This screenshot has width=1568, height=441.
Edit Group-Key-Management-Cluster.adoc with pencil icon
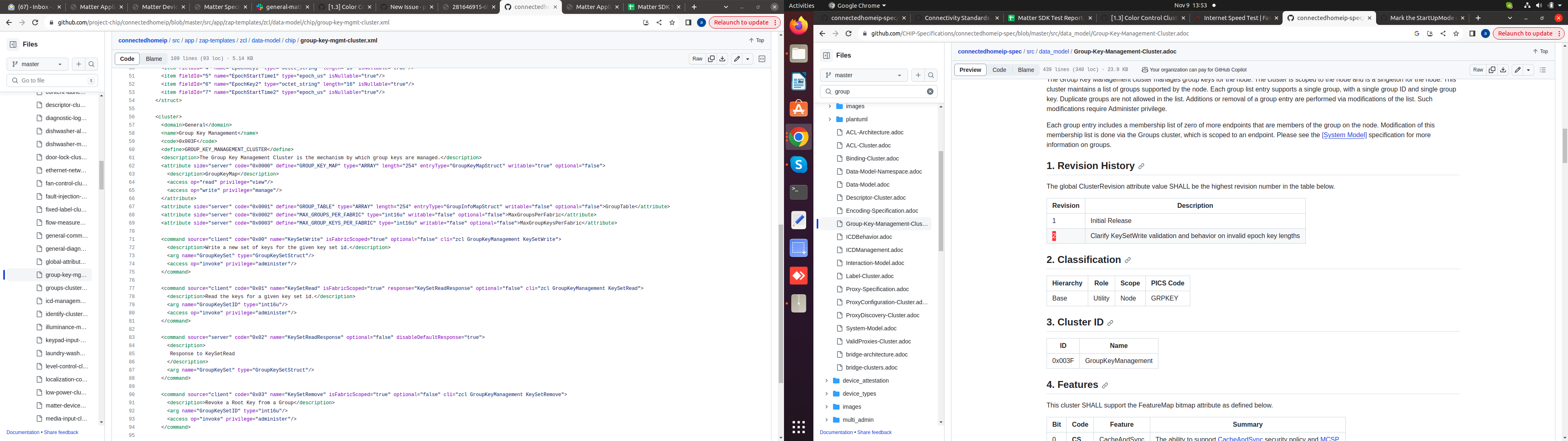1516,69
